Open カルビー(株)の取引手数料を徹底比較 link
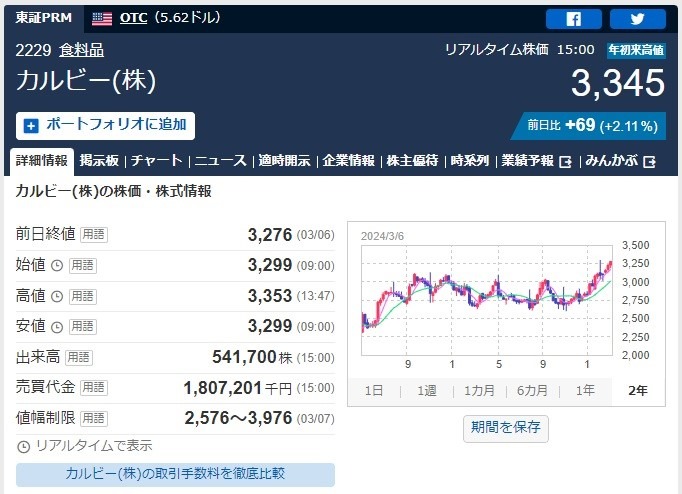Viewport: 682px width, 494px height. click(x=175, y=474)
